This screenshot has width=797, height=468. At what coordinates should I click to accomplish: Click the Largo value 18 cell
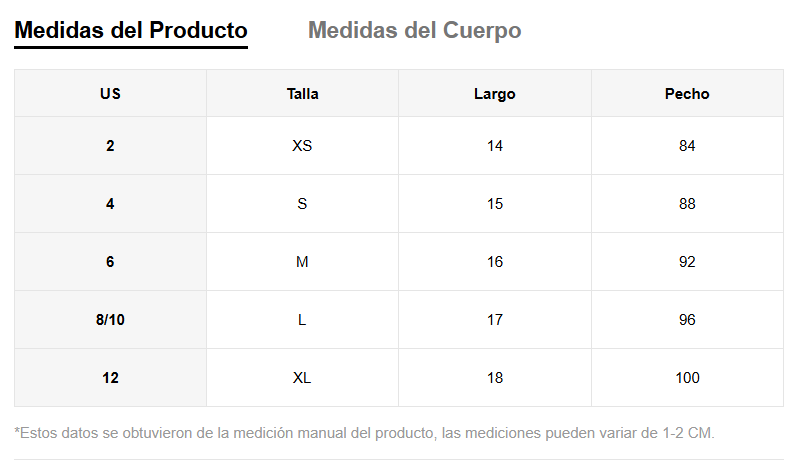tap(494, 378)
